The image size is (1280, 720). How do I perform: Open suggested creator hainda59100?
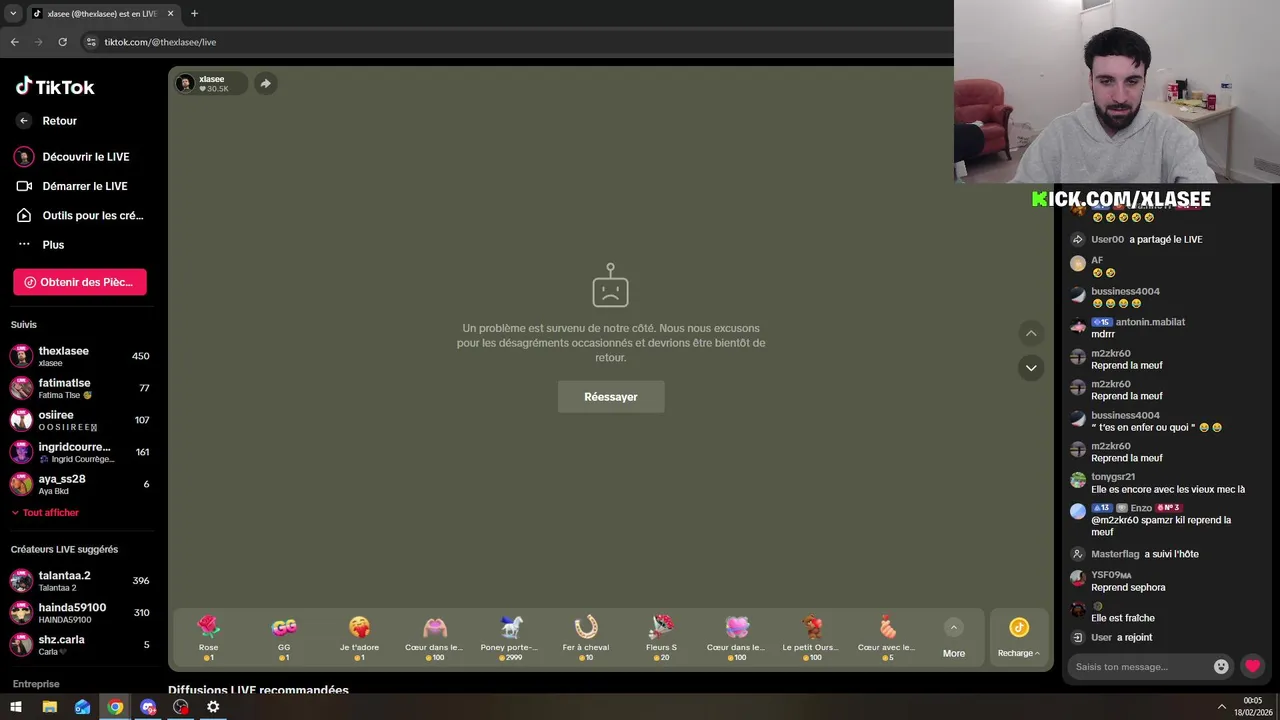tap(80, 613)
